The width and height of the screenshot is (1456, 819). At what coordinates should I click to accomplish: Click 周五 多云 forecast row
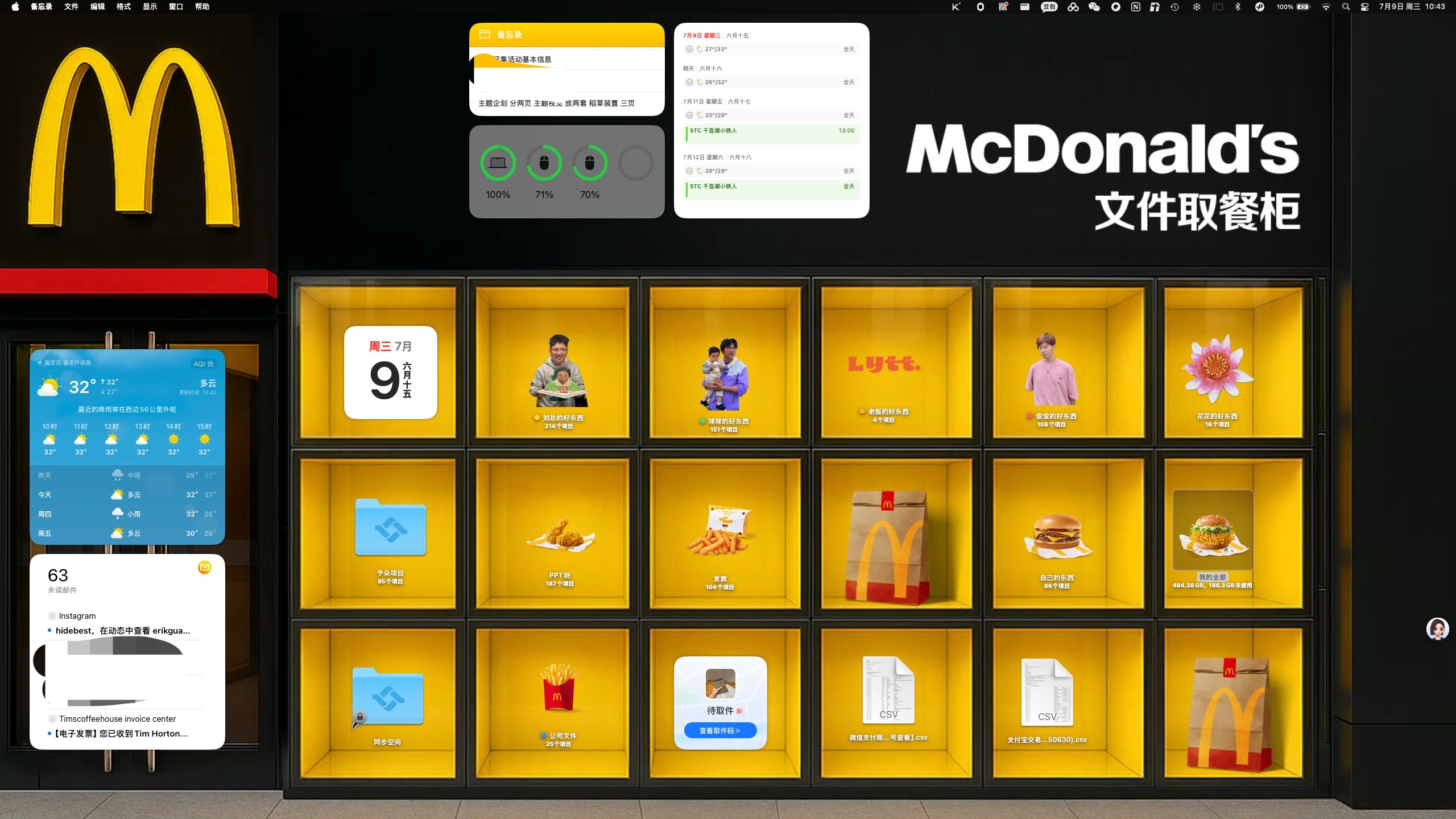coord(127,533)
